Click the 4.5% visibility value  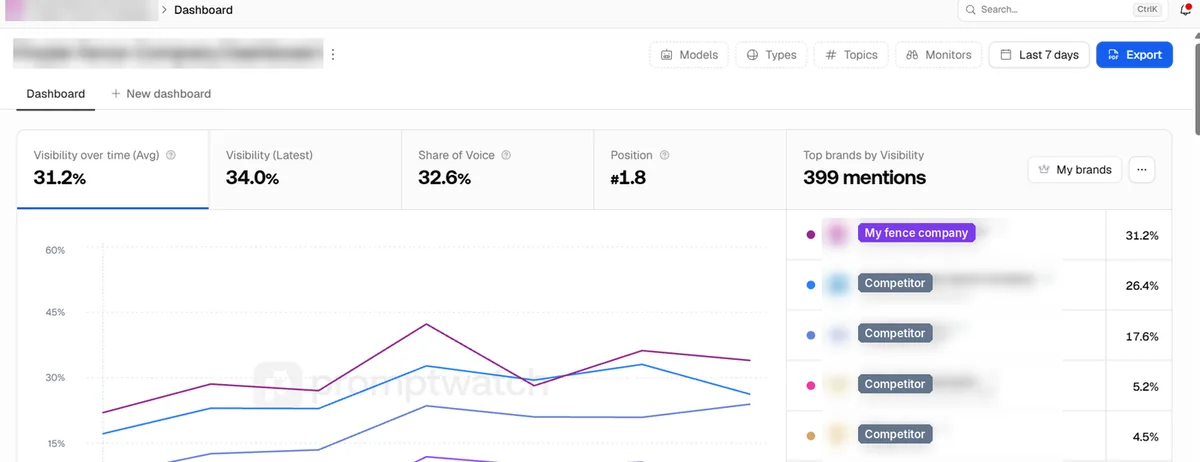click(1146, 437)
